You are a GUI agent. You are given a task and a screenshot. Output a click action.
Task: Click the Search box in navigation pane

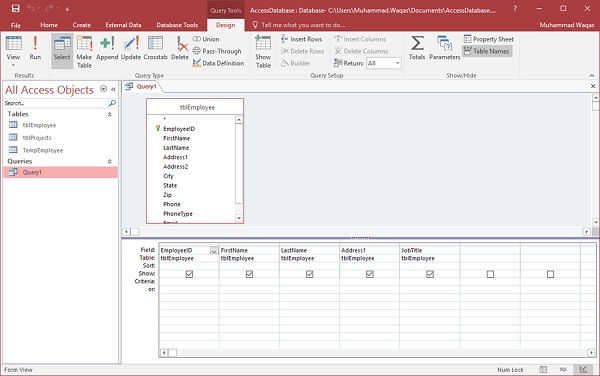tap(56, 103)
